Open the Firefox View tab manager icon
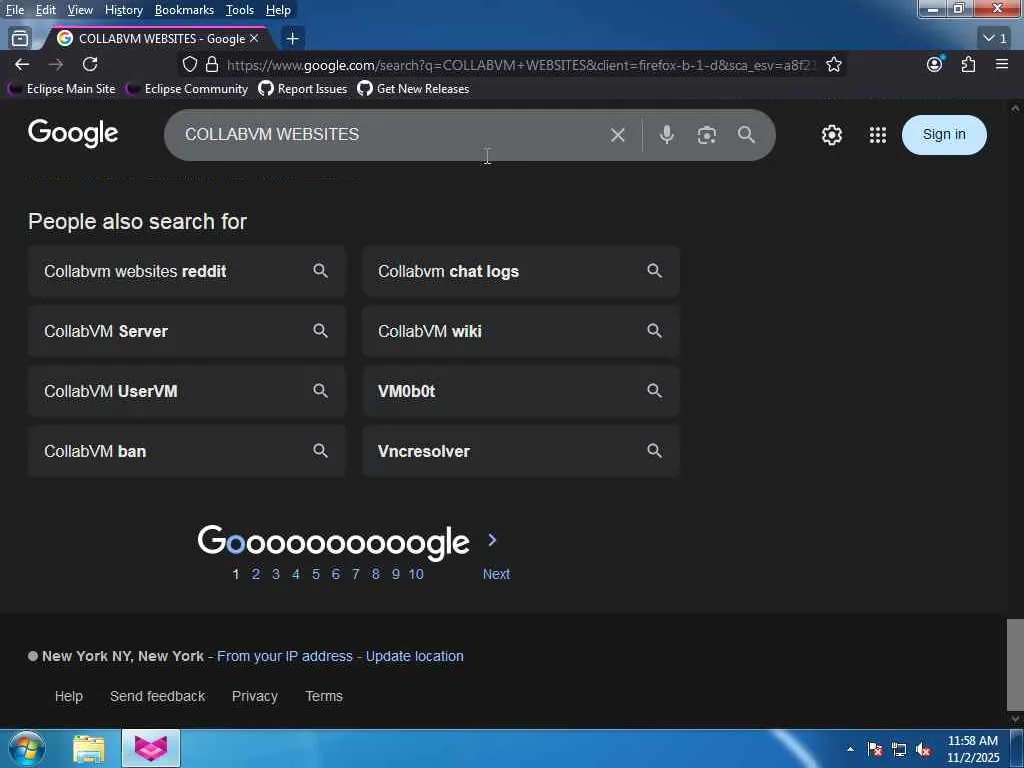This screenshot has height=768, width=1024. click(x=20, y=39)
